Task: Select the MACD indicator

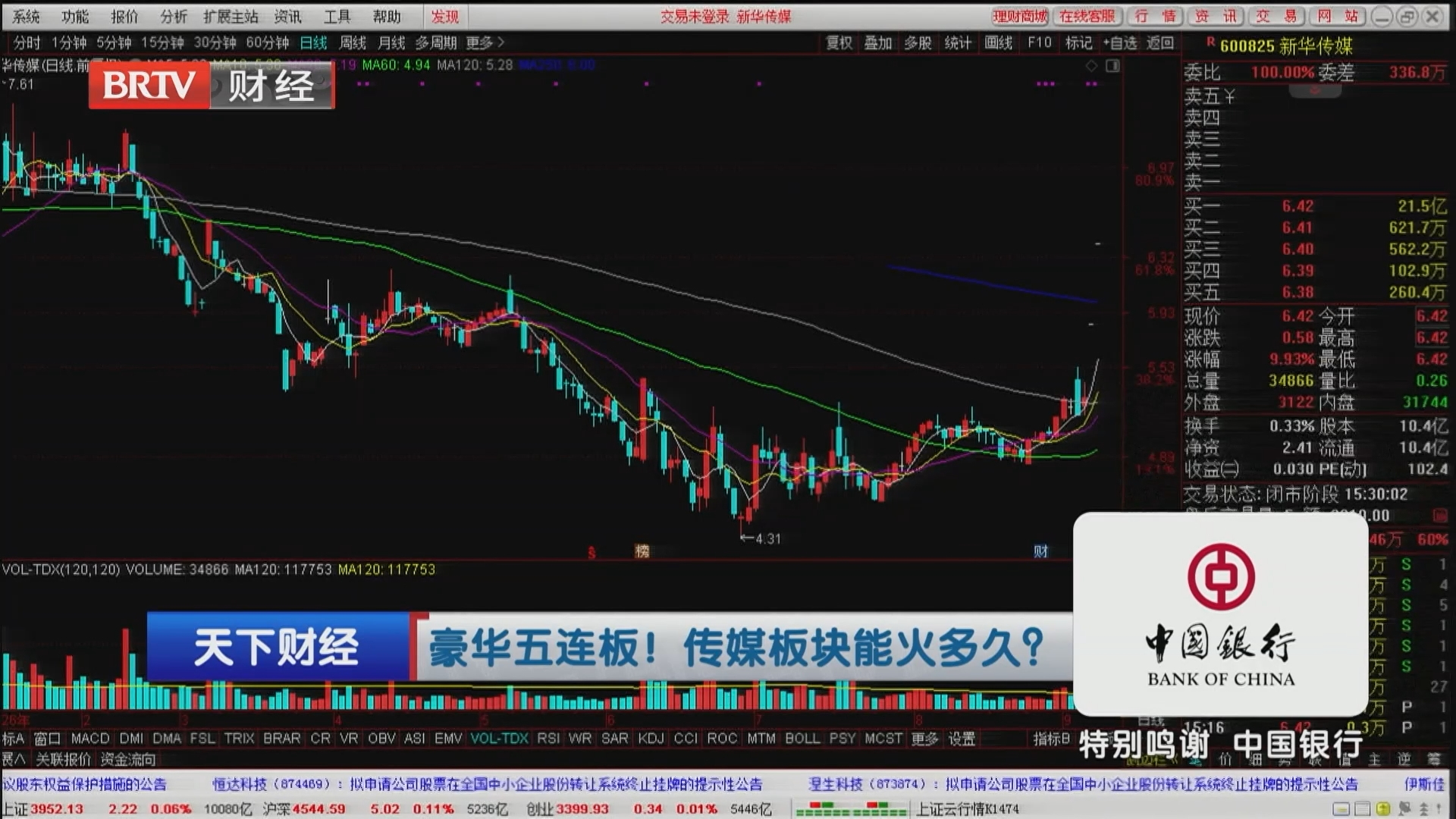Action: pos(90,739)
